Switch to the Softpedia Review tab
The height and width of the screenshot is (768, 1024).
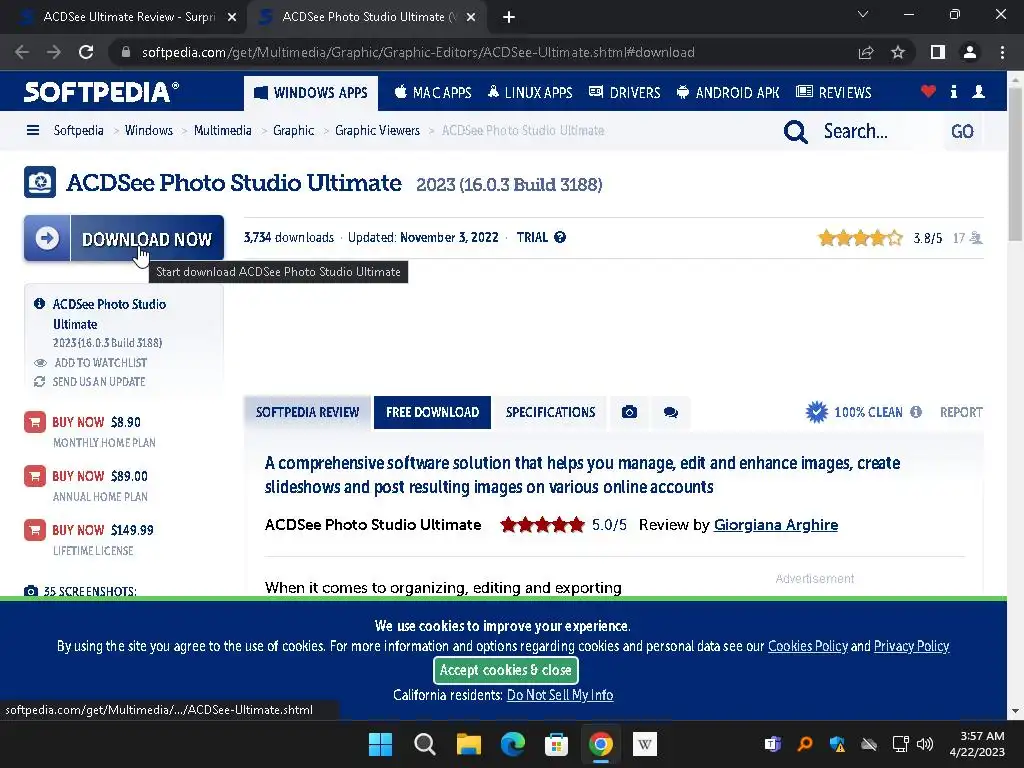(307, 412)
